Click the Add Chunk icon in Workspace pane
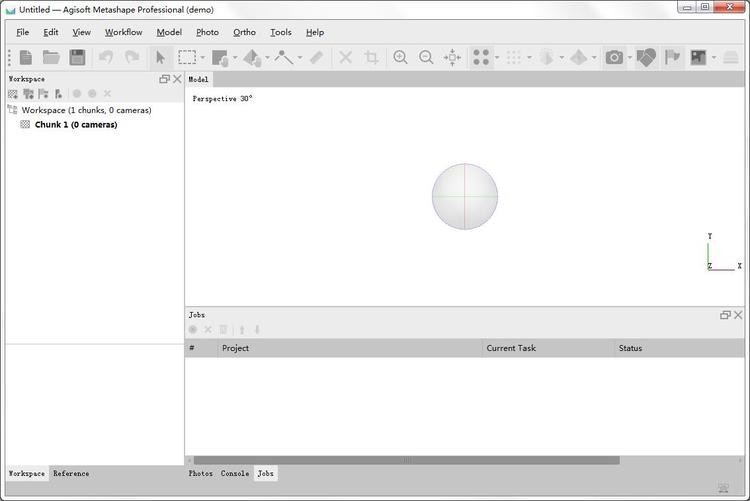The width and height of the screenshot is (750, 501). (x=13, y=94)
